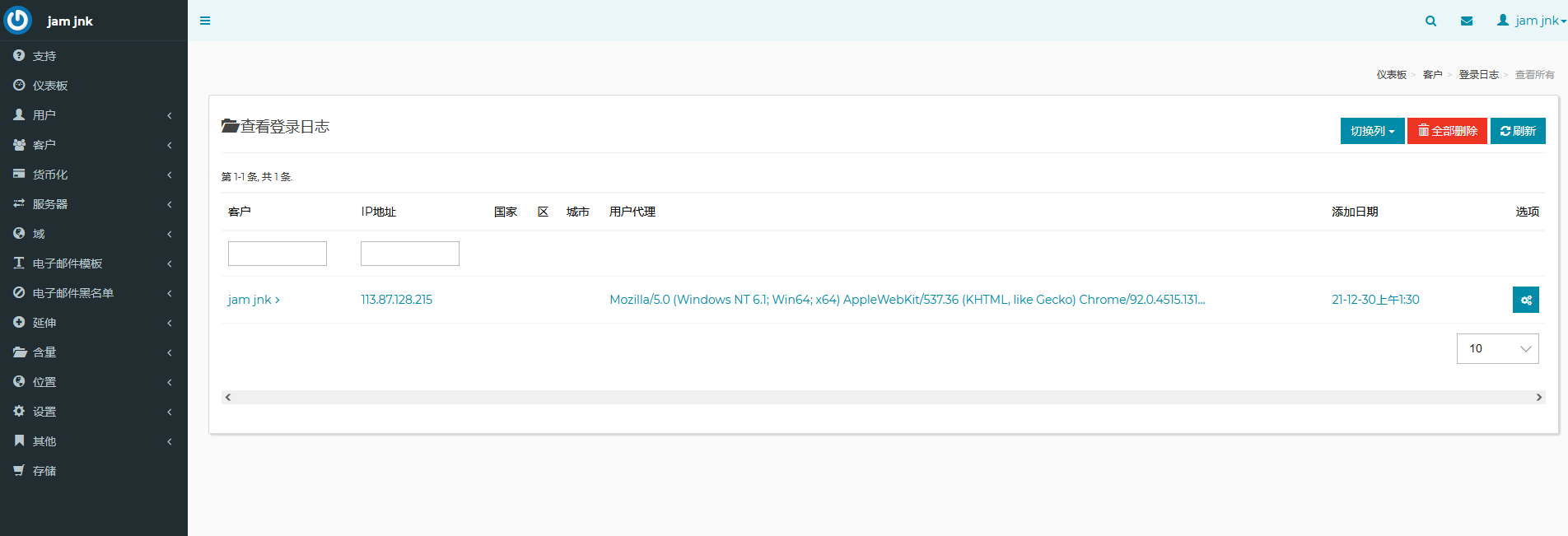Open the 切换列 column toggle dropdown

click(1372, 131)
